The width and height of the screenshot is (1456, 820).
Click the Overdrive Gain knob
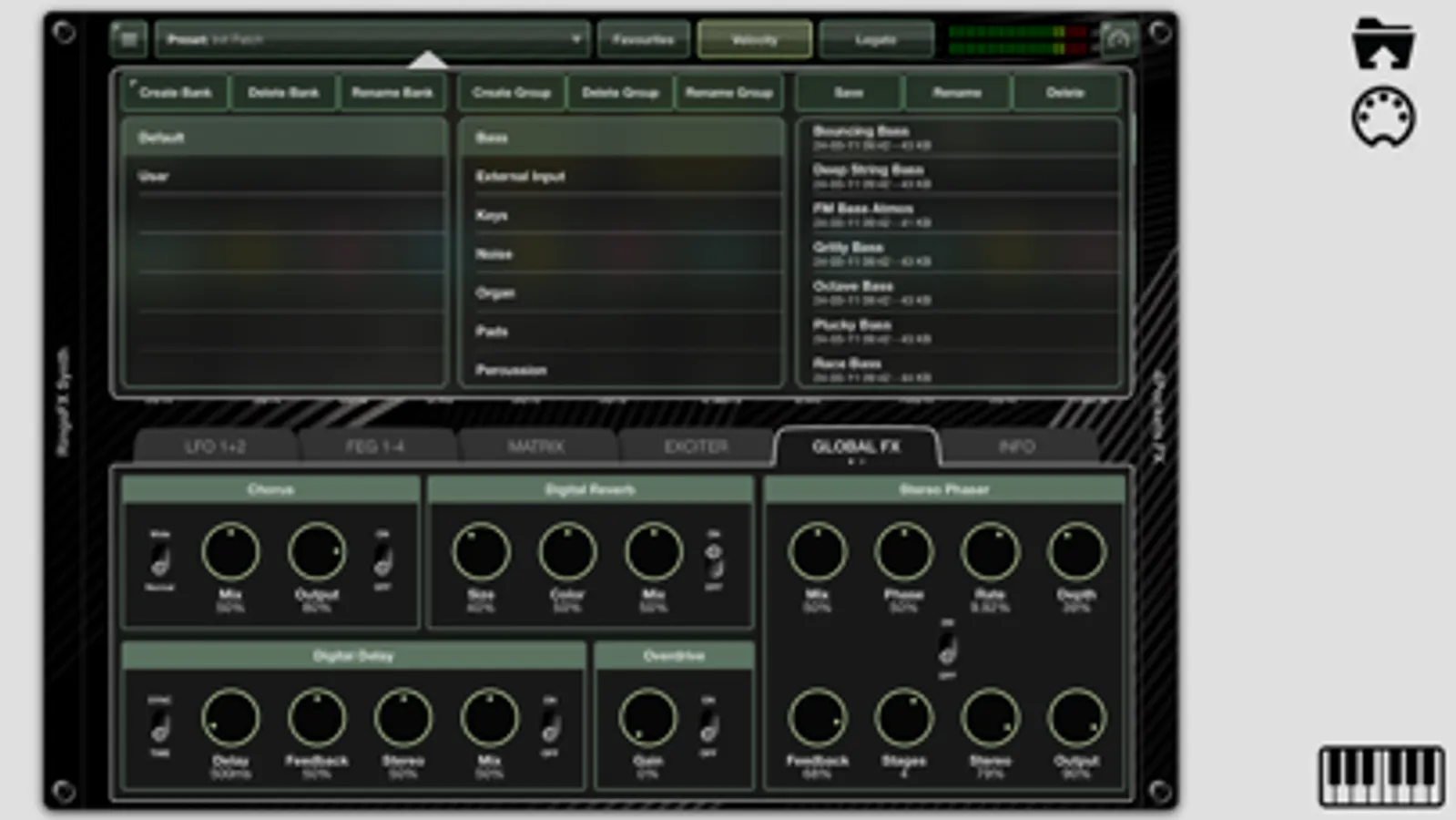pyautogui.click(x=648, y=717)
